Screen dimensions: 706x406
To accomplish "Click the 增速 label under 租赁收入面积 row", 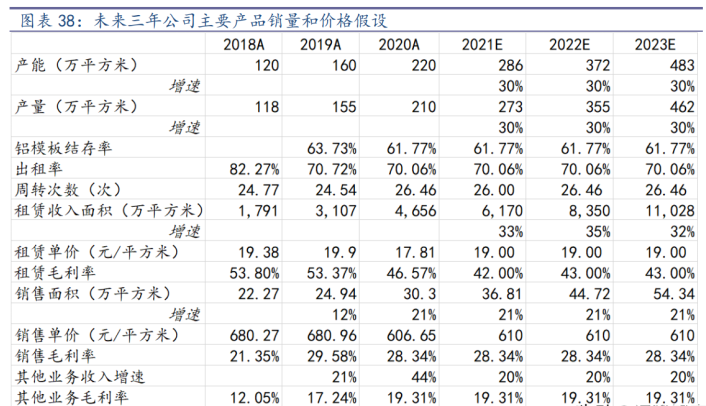I will point(185,231).
